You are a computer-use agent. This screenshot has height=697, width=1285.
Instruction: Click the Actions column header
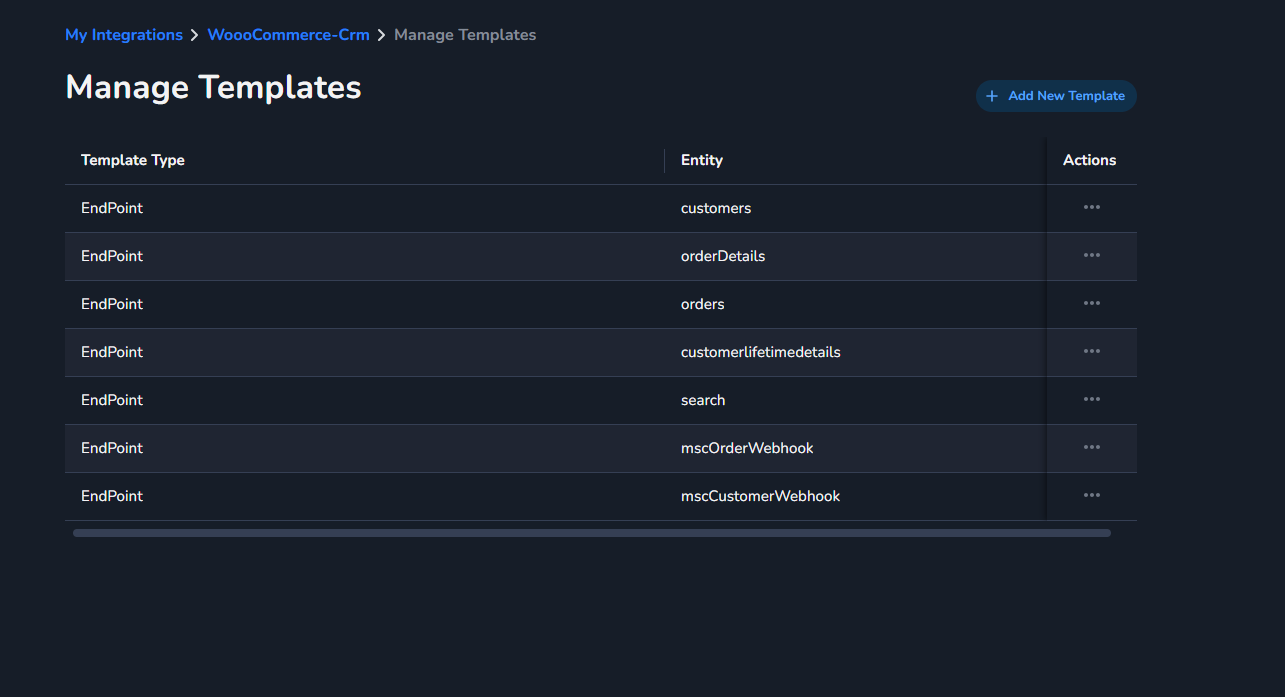click(x=1090, y=160)
